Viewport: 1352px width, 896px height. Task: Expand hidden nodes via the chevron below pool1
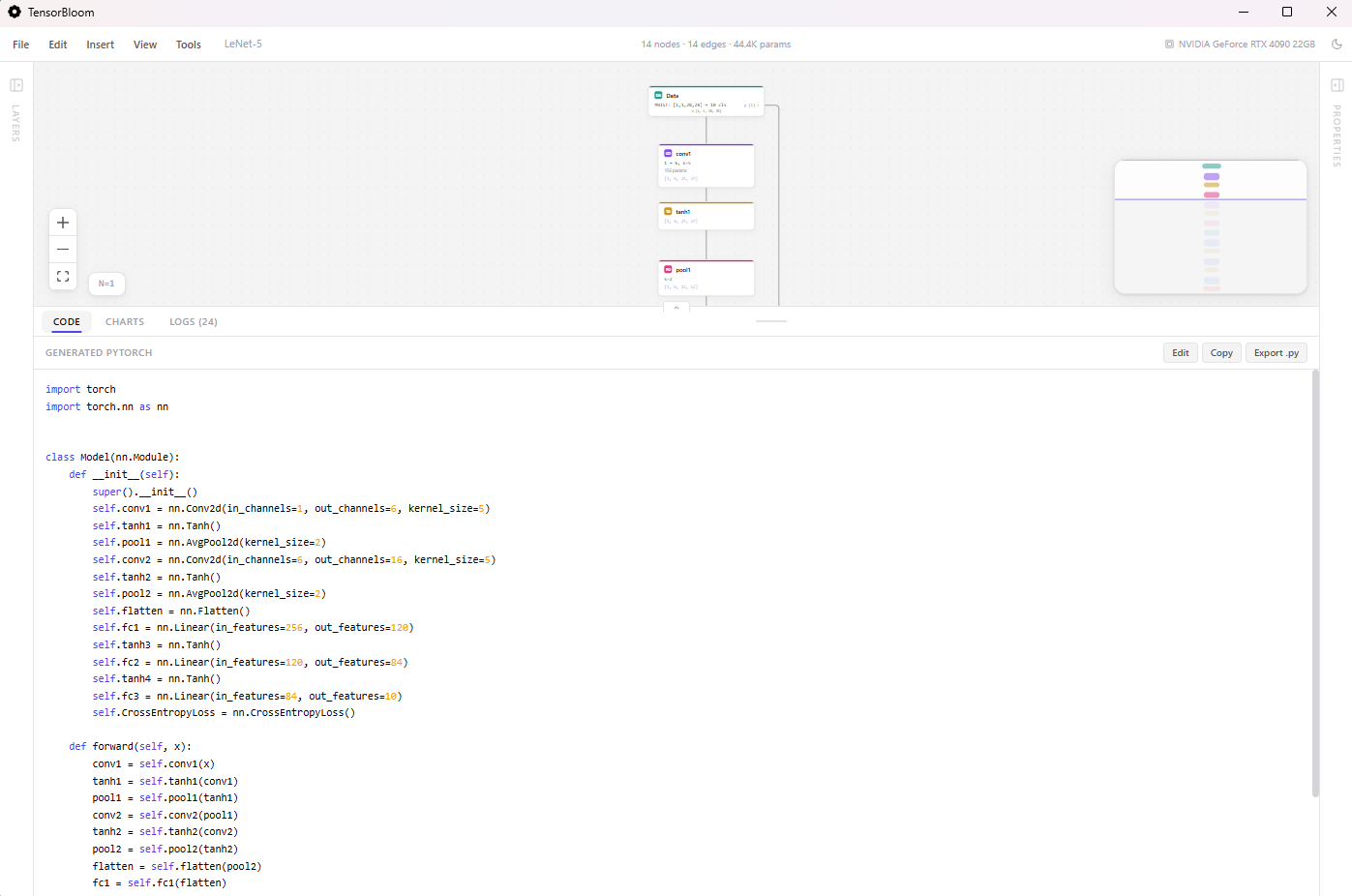676,307
